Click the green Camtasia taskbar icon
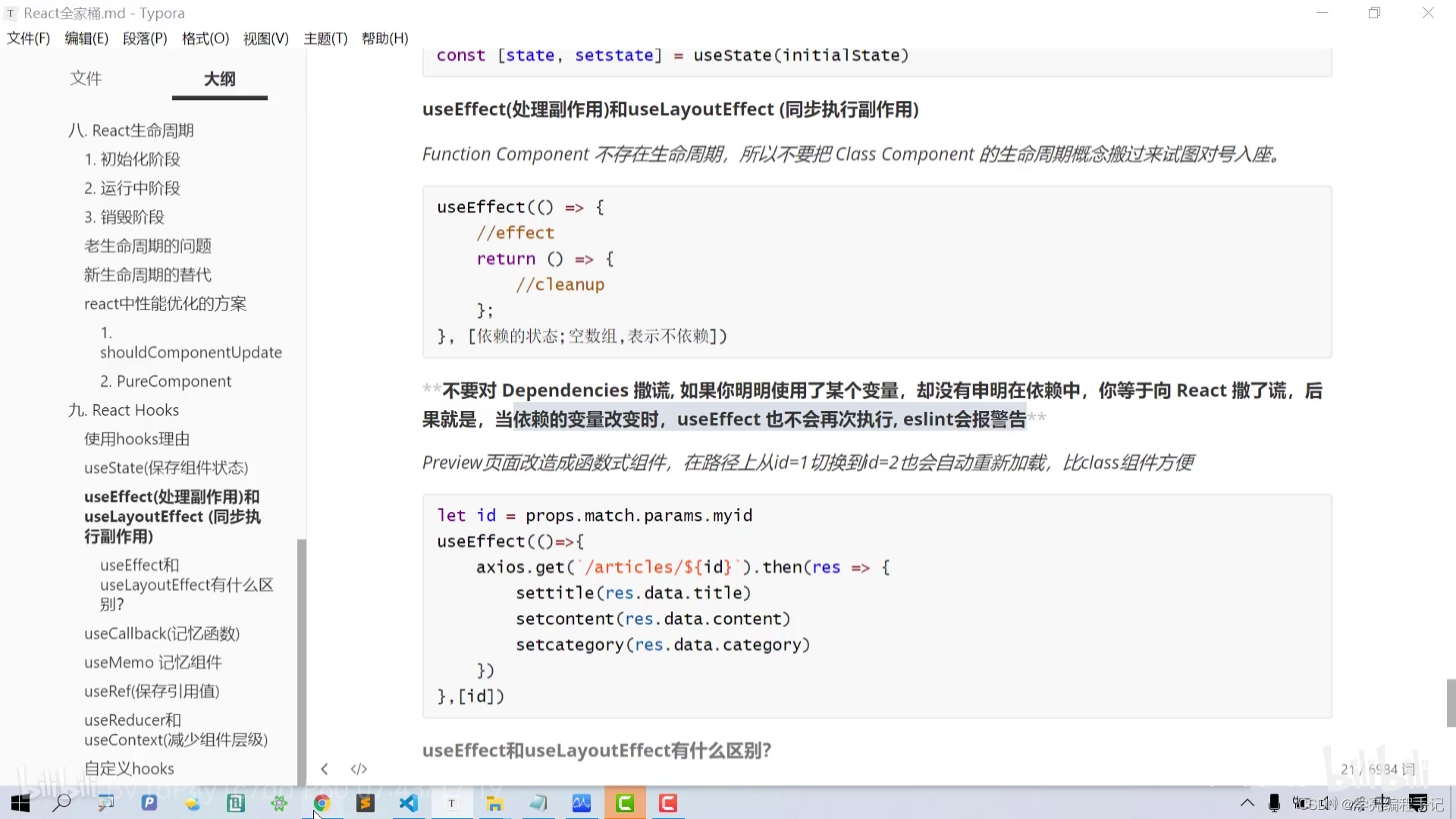This screenshot has height=819, width=1456. pyautogui.click(x=625, y=803)
